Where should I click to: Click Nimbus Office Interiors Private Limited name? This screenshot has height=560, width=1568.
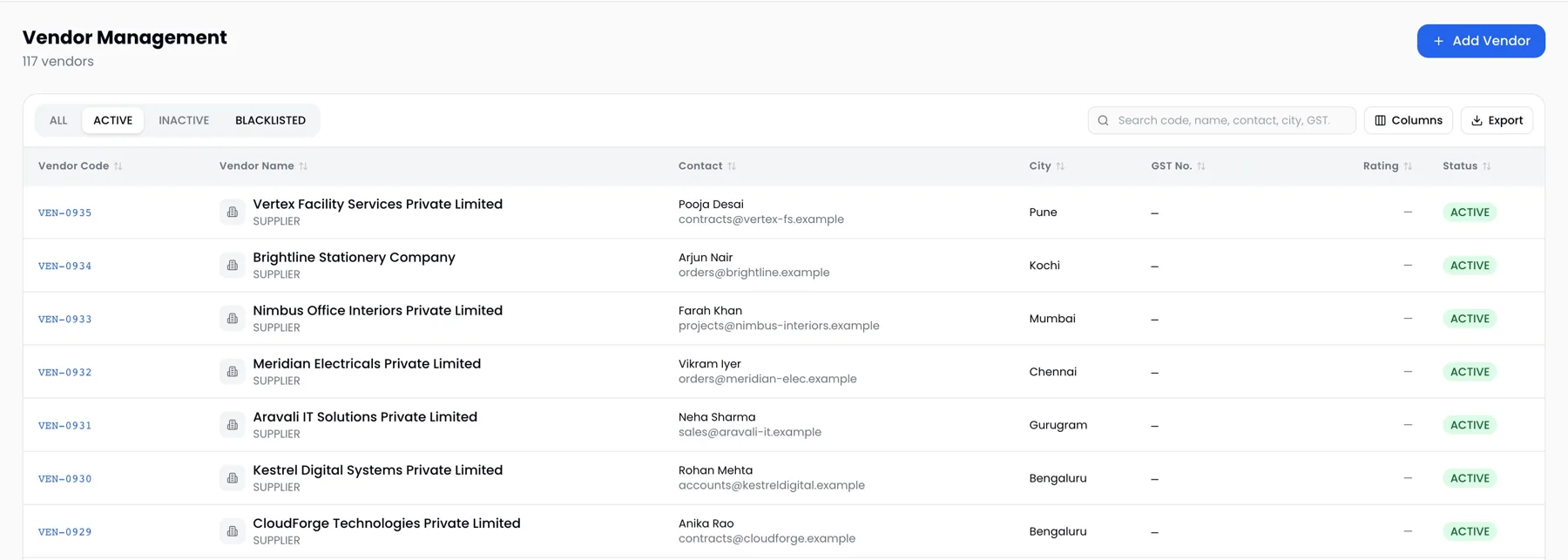click(x=378, y=310)
